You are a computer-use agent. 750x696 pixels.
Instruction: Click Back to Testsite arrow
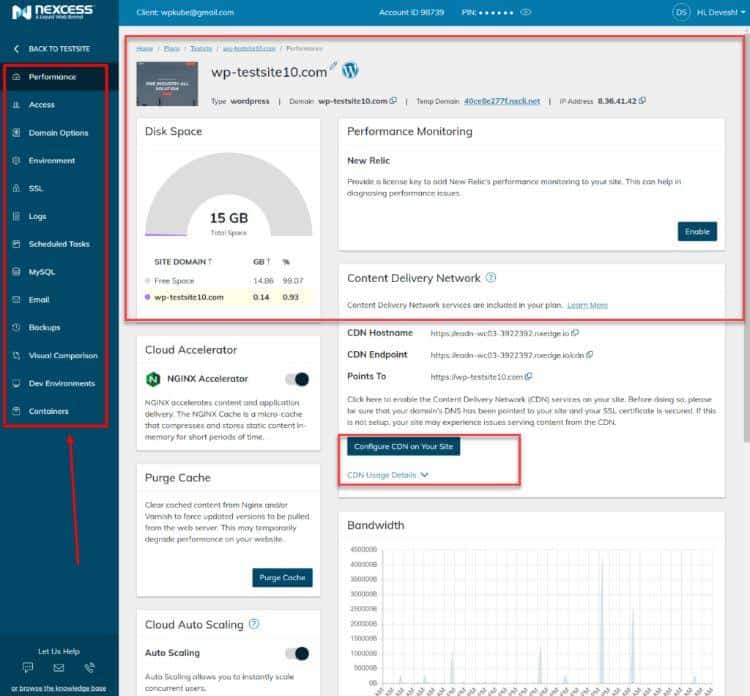pos(16,49)
